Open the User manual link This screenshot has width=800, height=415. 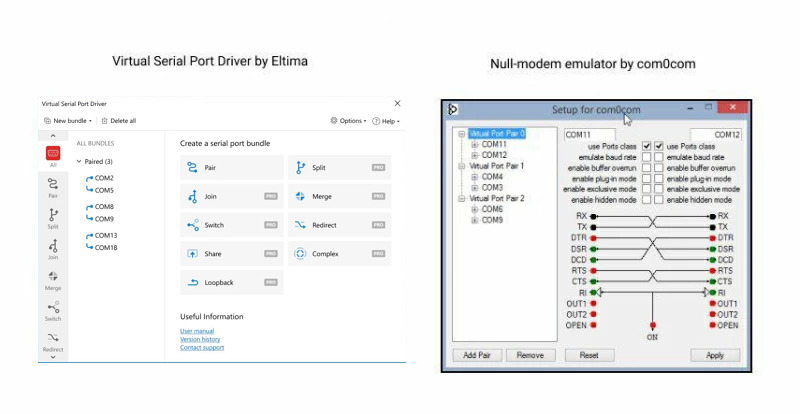point(197,331)
